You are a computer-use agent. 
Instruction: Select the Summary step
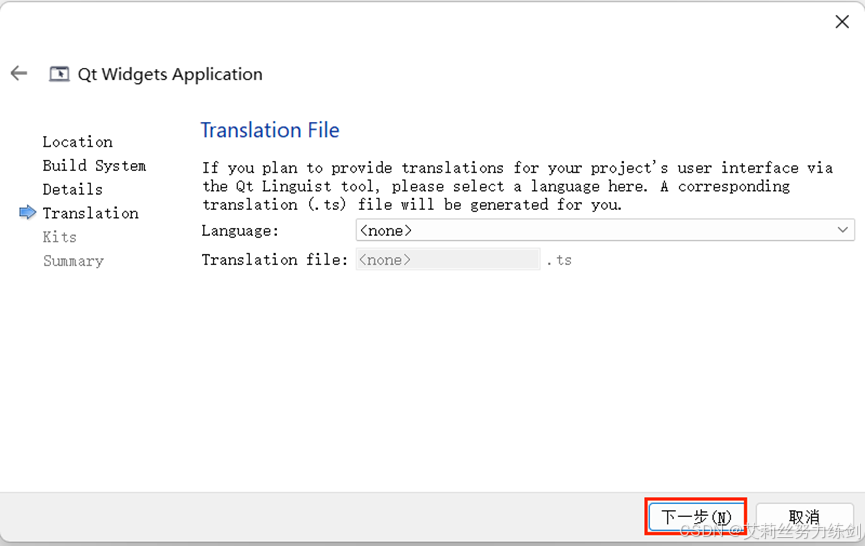pos(73,260)
